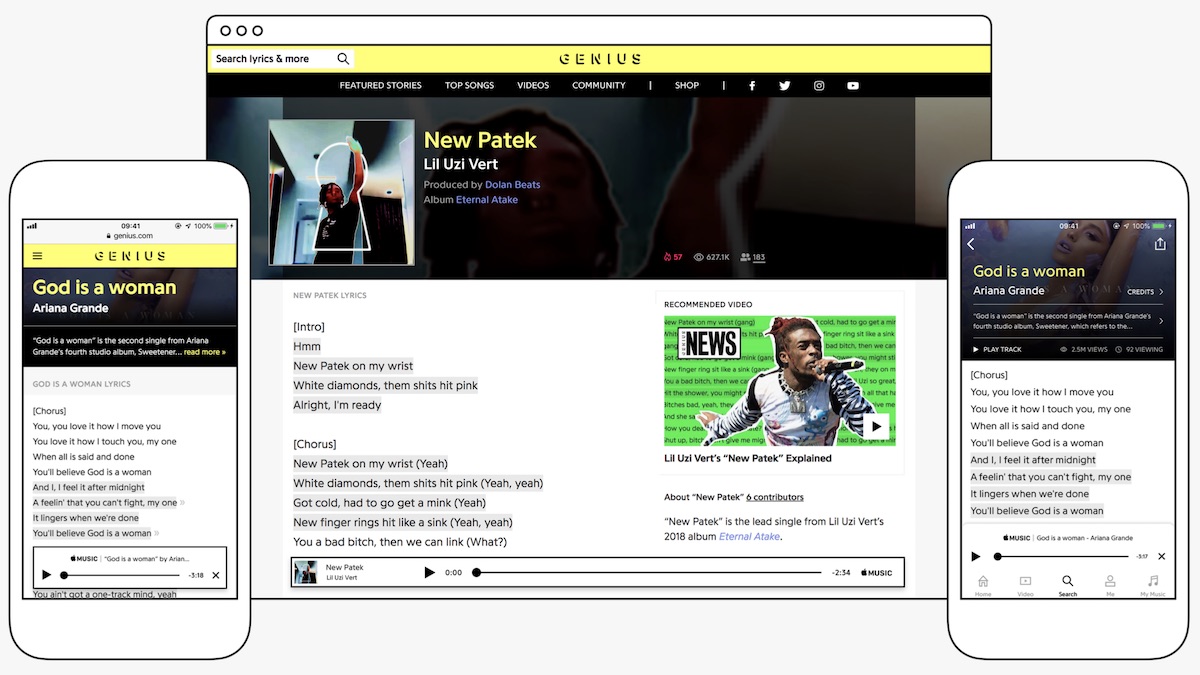
Task: Click the magnifying glass in the search bar
Action: tap(343, 58)
